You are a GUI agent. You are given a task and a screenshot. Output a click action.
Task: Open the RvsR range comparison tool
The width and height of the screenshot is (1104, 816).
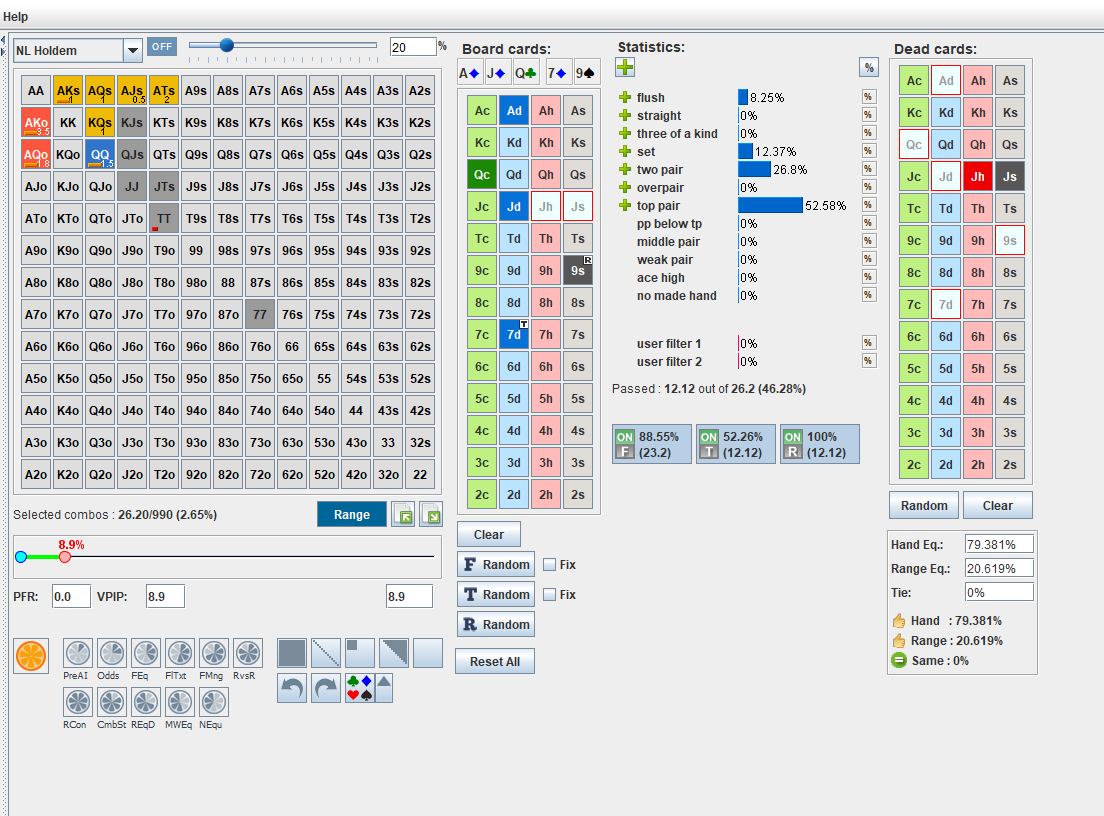(x=248, y=654)
